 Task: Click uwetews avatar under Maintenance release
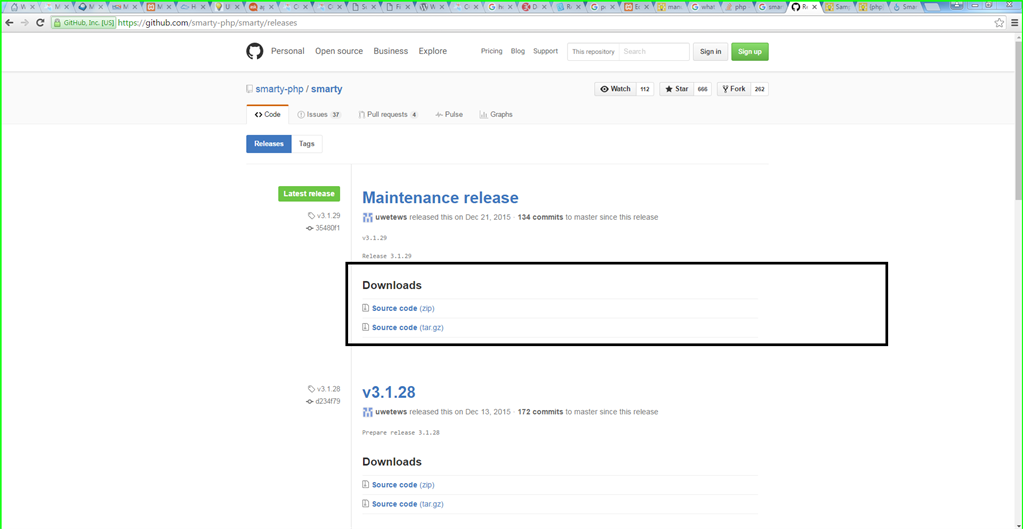[367, 217]
